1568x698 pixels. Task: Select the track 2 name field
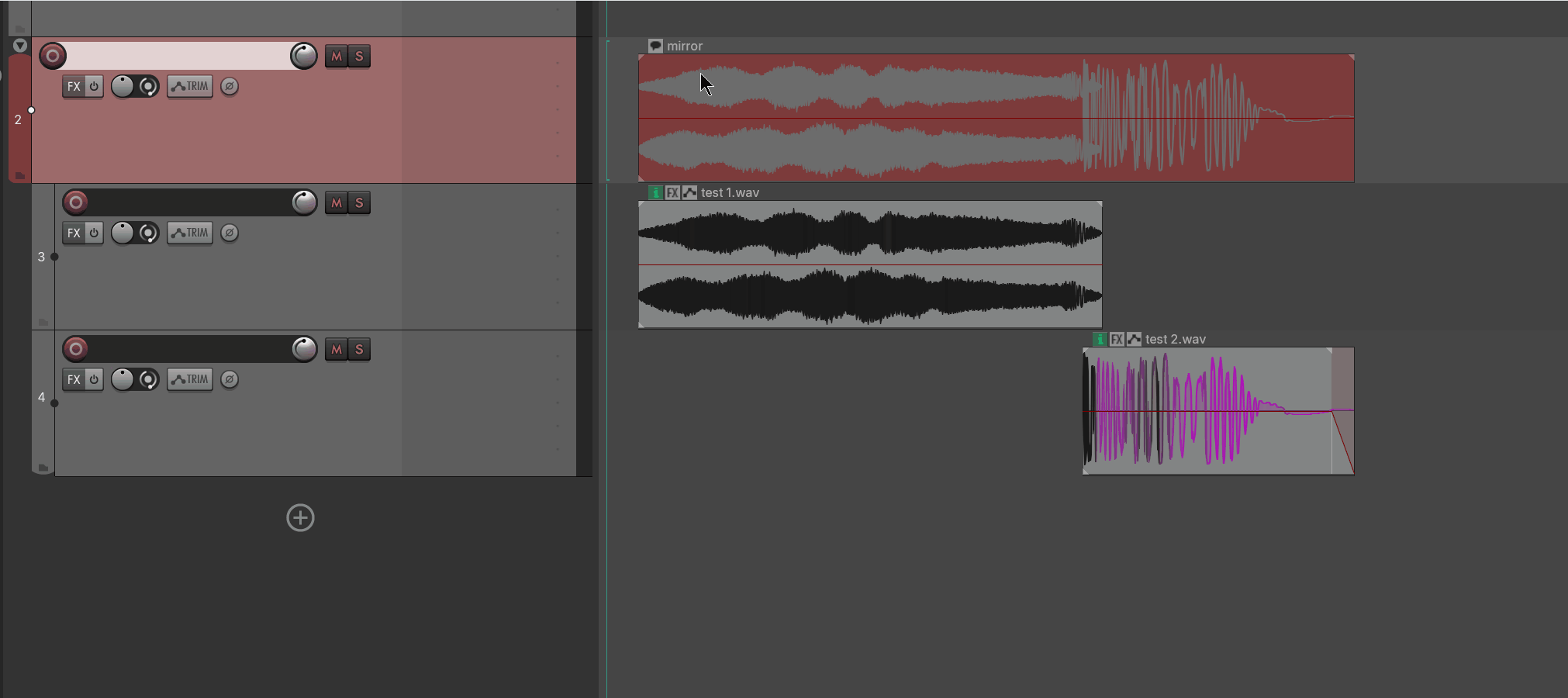click(177, 56)
